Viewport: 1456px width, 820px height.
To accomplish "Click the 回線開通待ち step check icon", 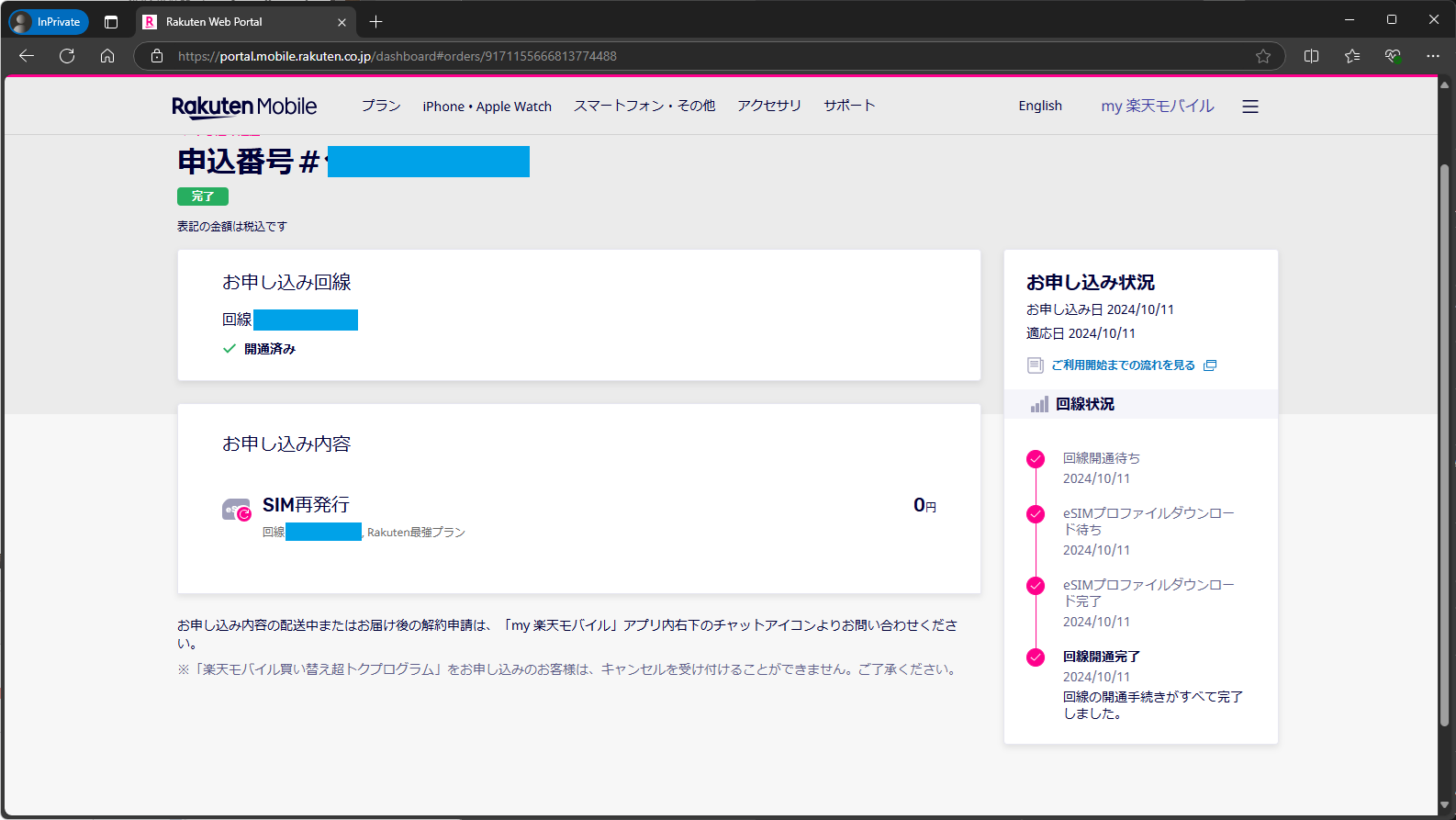I will click(x=1036, y=459).
